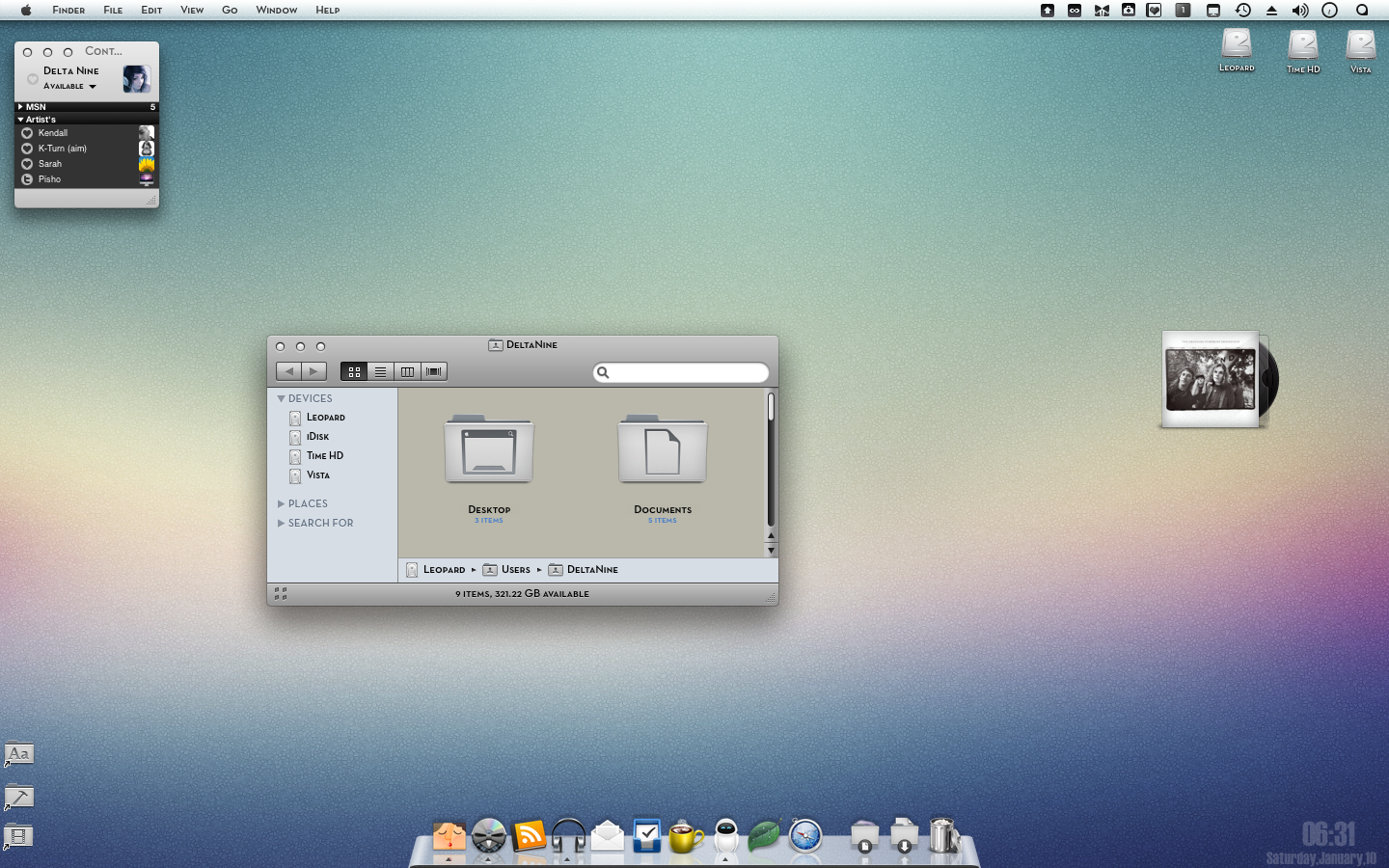
Task: Open the Downloads stack in the dock
Action: point(904,835)
